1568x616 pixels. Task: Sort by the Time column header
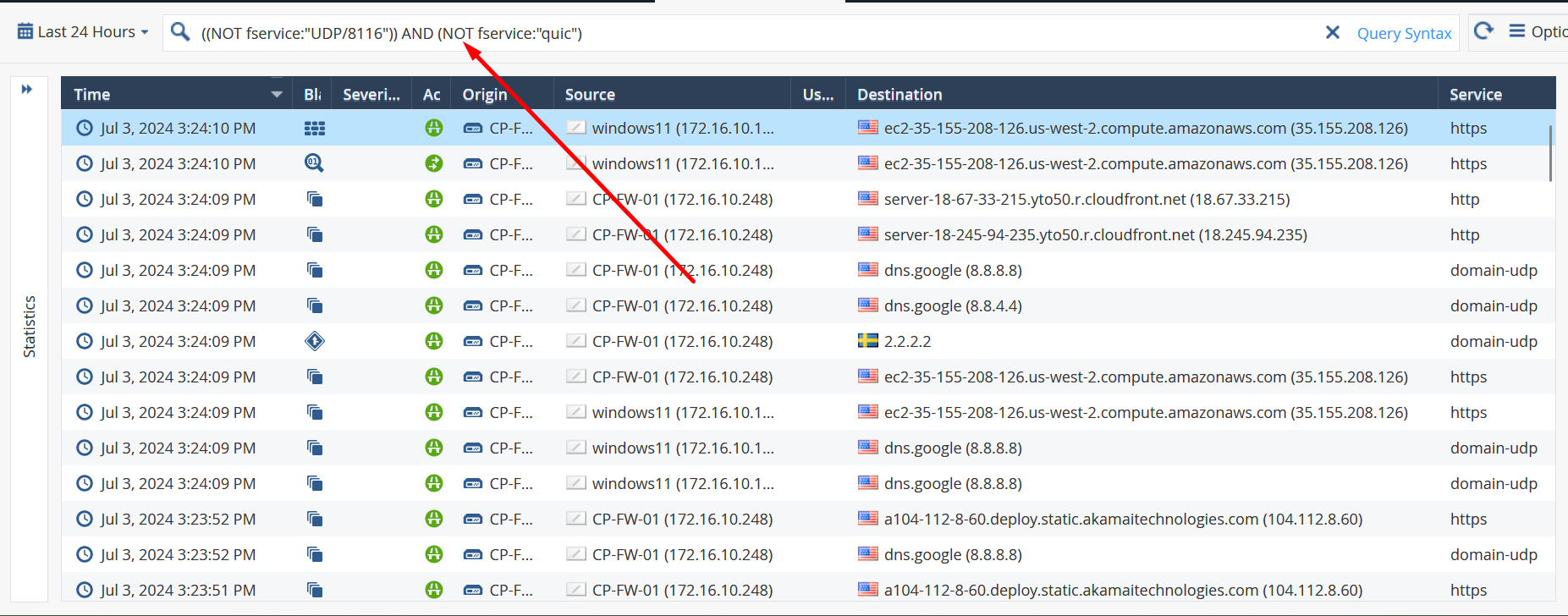92,95
